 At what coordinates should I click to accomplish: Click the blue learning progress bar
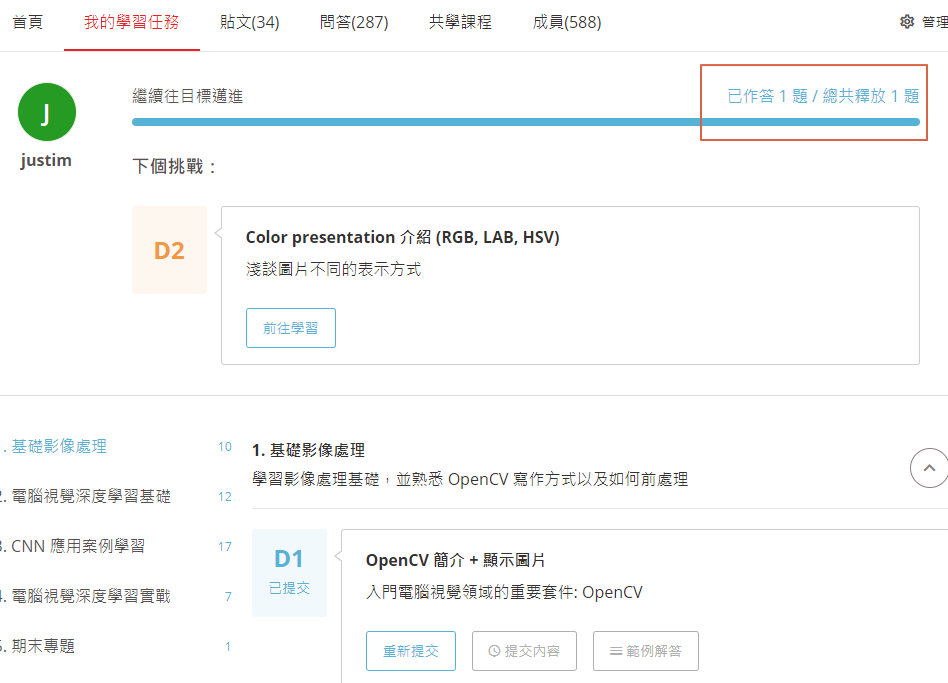525,122
